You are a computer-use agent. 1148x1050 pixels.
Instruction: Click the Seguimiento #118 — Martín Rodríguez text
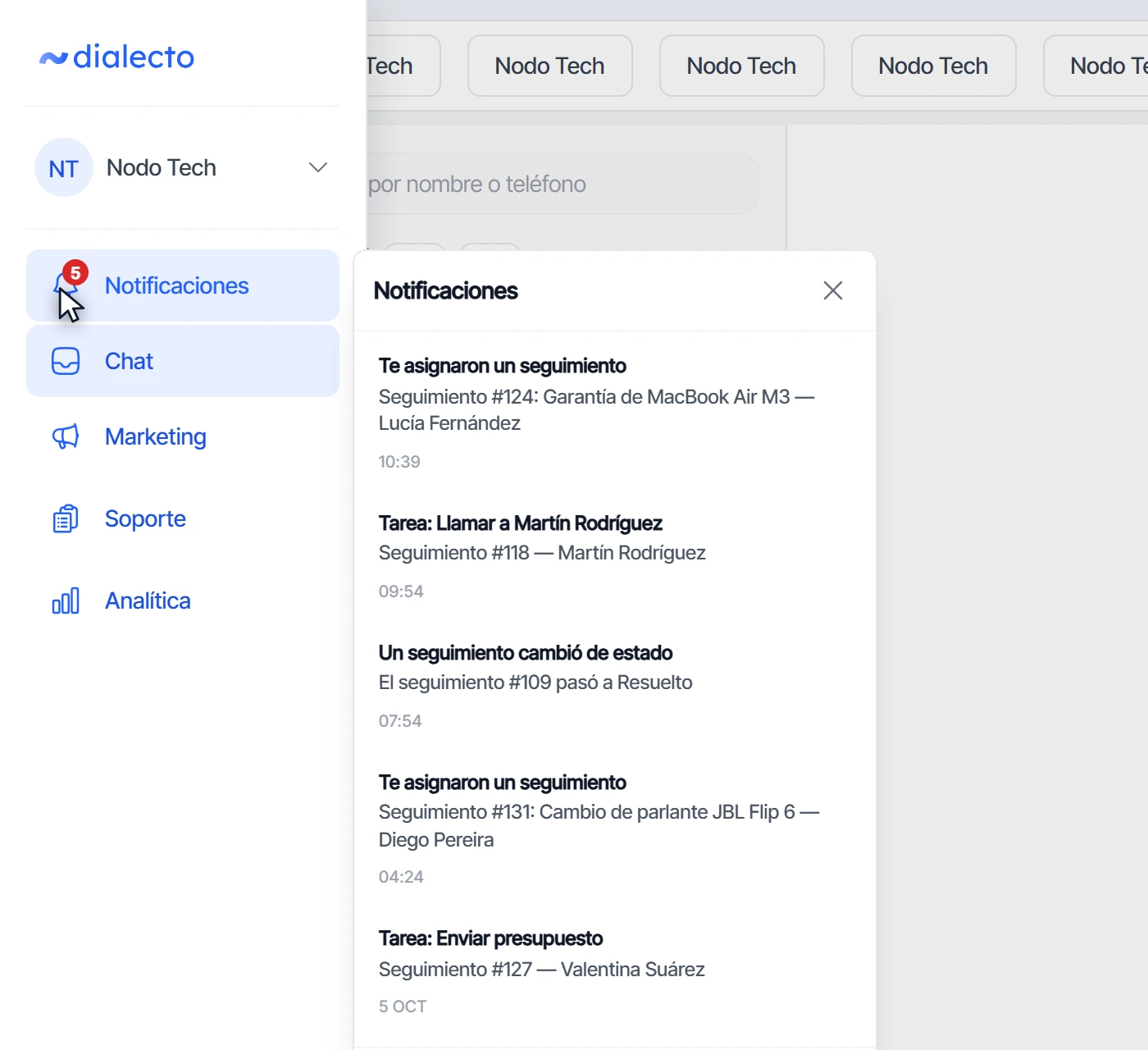point(542,553)
